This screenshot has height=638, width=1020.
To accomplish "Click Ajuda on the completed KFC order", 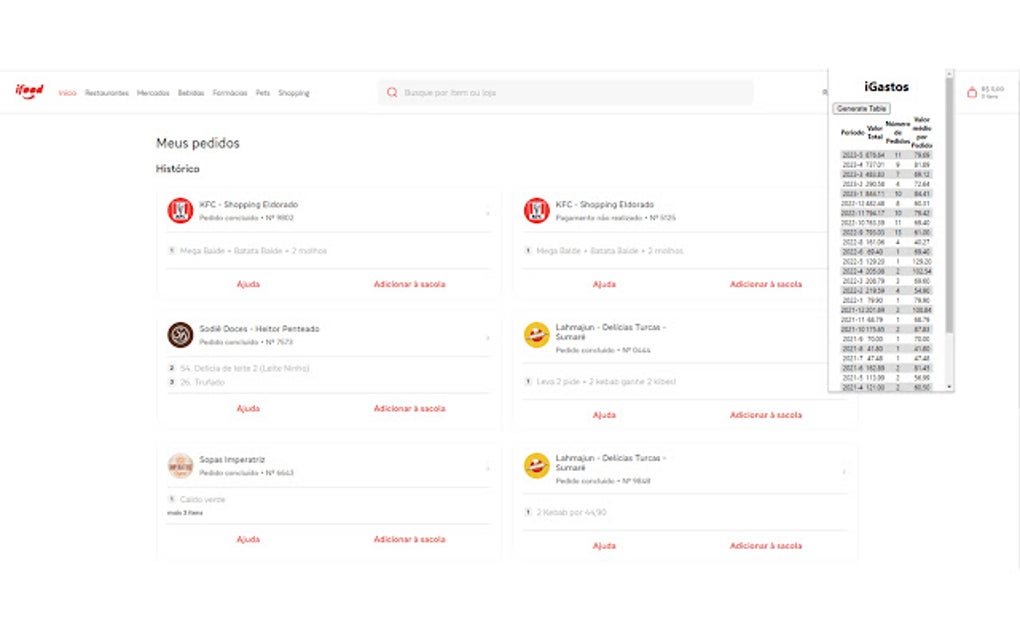I will click(248, 284).
